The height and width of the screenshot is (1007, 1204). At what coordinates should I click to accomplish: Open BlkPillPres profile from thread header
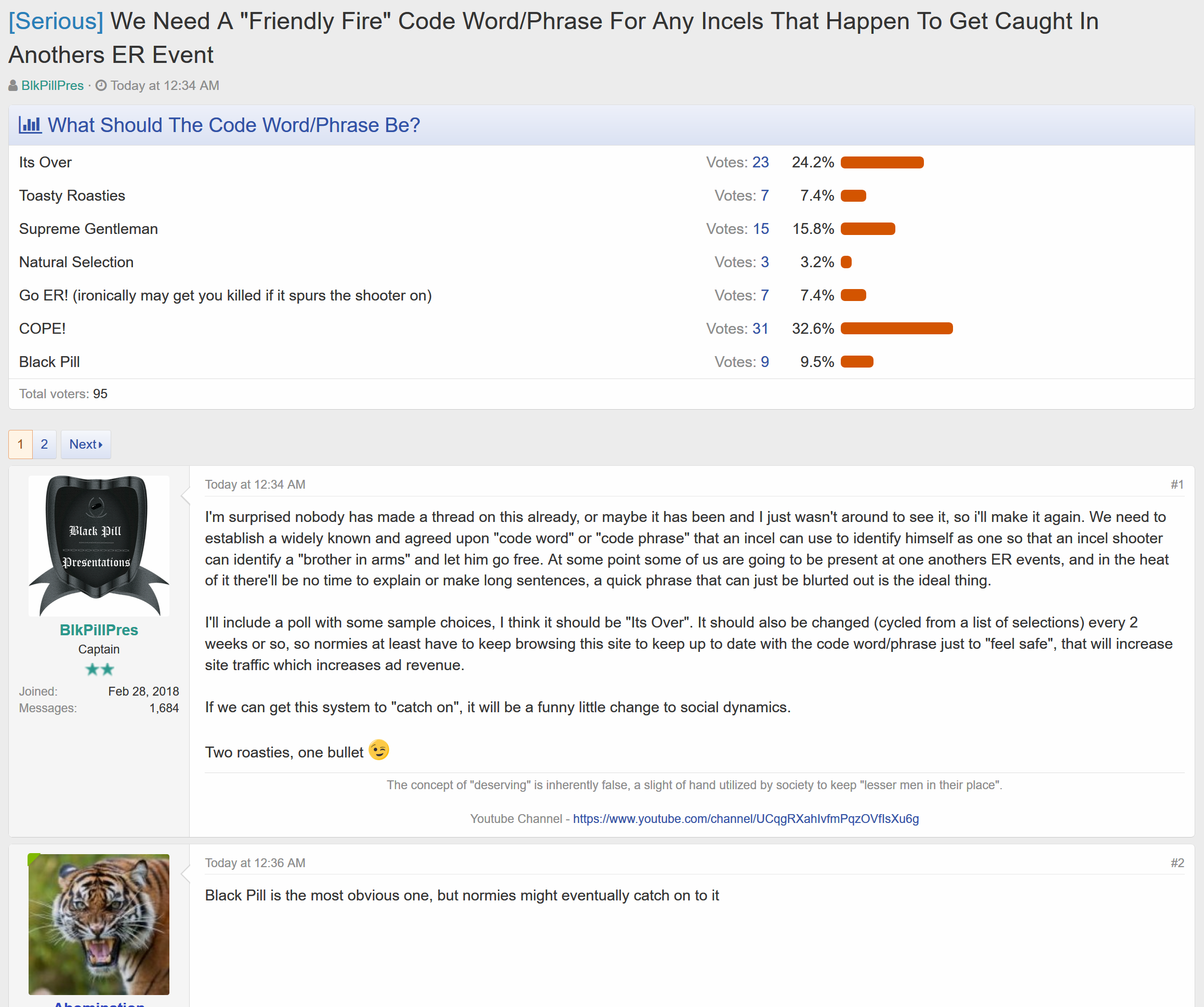[52, 85]
